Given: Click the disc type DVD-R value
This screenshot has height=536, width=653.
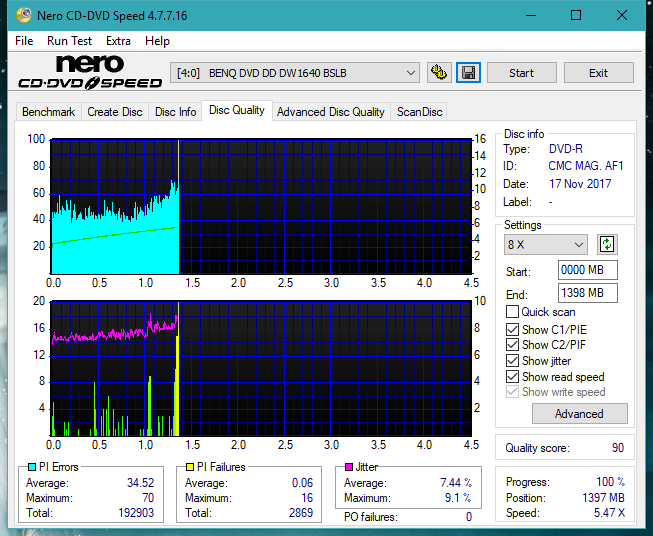Looking at the screenshot, I should [566, 149].
